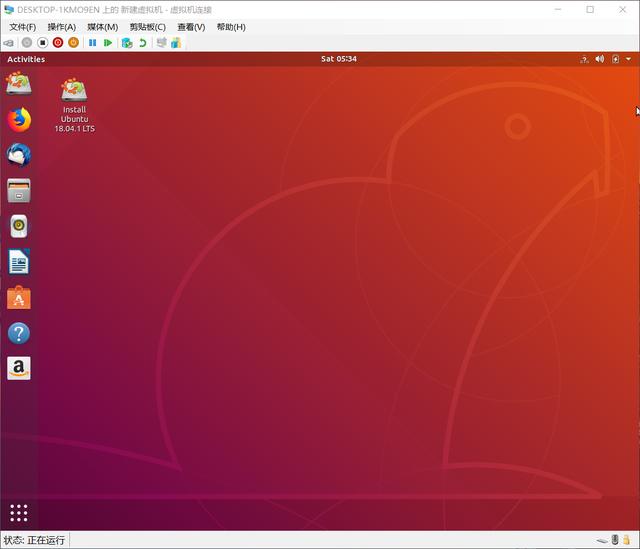The height and width of the screenshot is (549, 640).
Task: Open the 操作(A) menu
Action: (62, 27)
